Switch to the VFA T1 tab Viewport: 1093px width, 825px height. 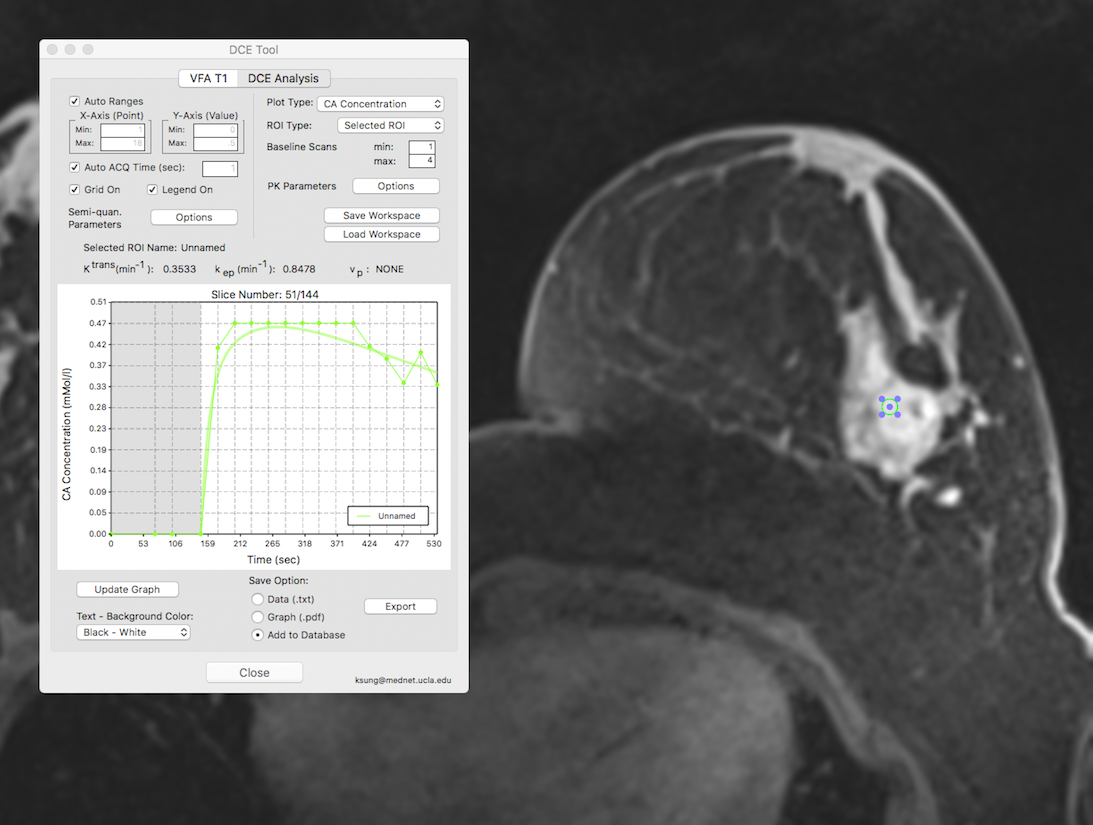209,79
